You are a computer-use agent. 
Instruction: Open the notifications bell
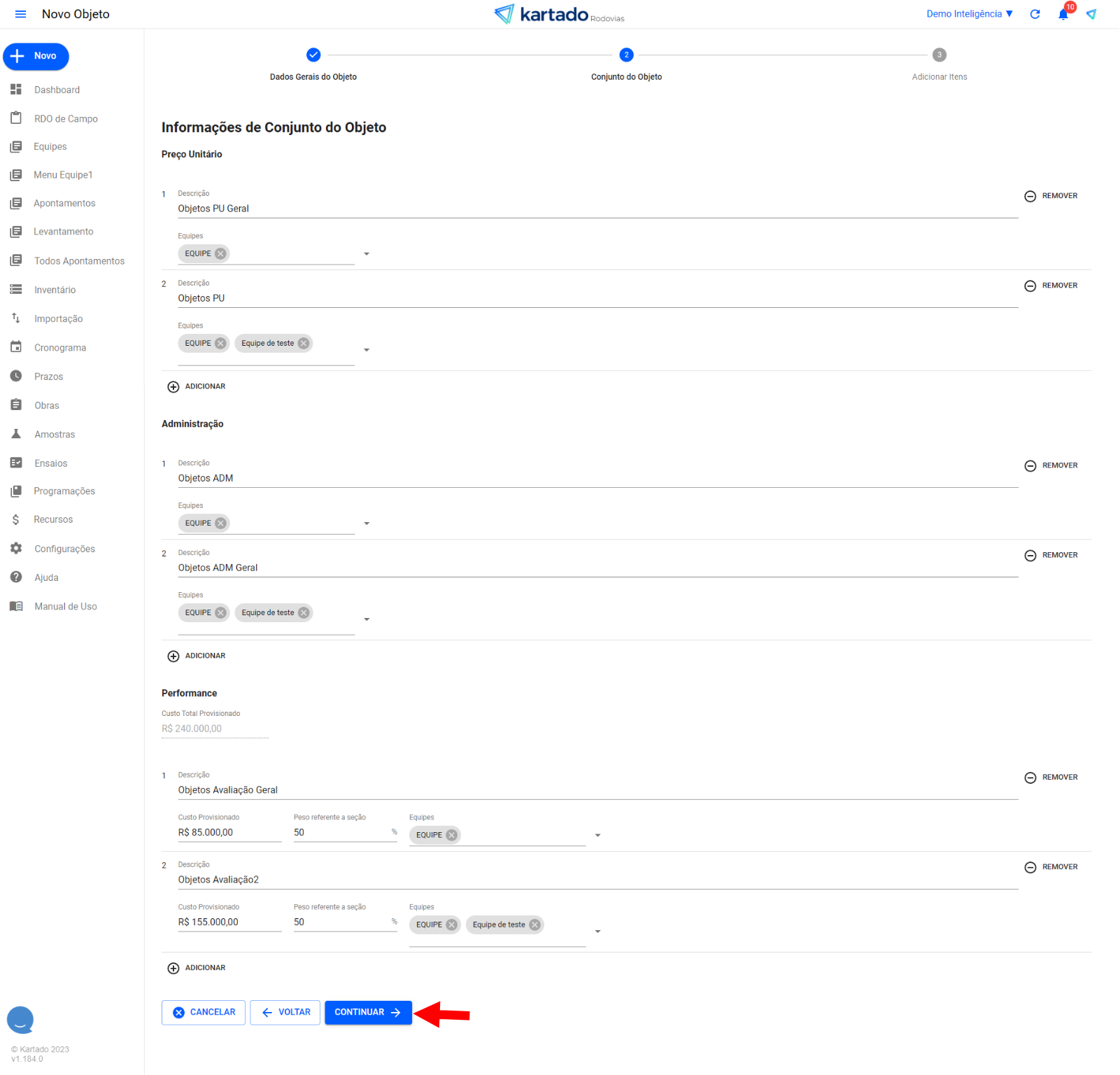coord(1063,15)
